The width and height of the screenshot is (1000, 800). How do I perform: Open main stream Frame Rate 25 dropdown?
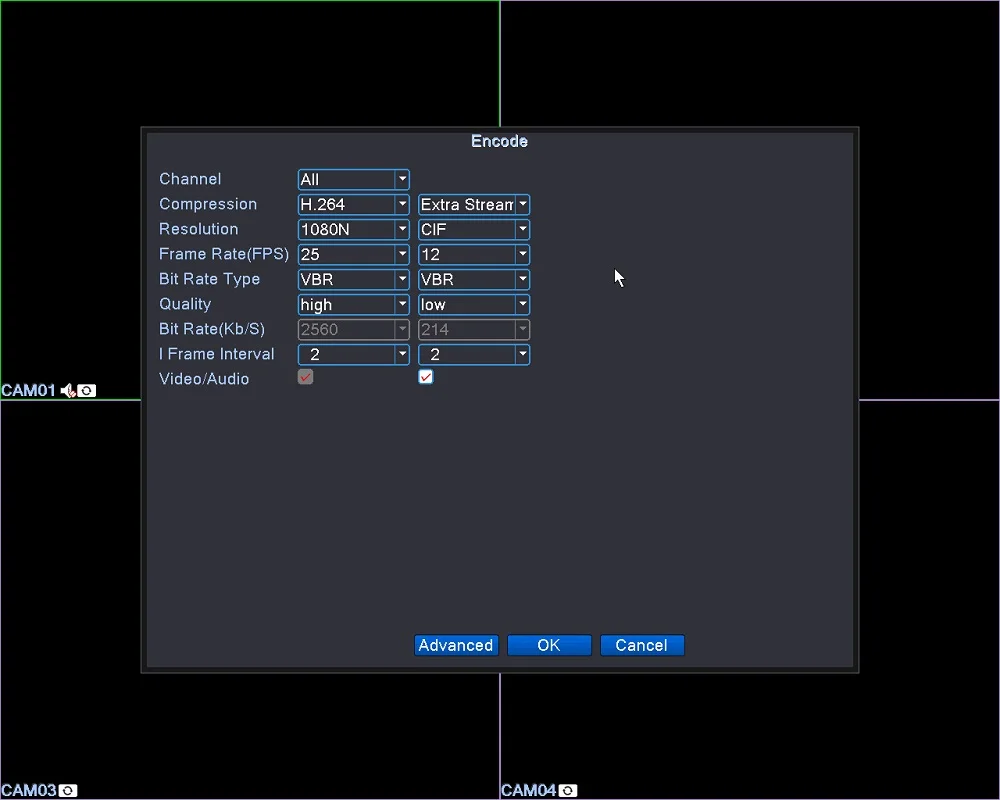pos(353,254)
